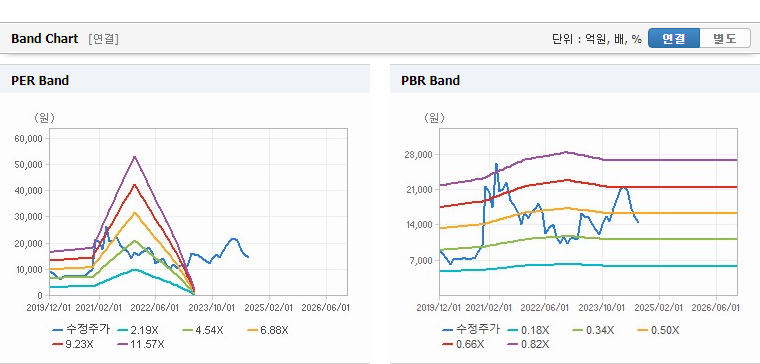Click the Band Chart heading

[x=45, y=39]
